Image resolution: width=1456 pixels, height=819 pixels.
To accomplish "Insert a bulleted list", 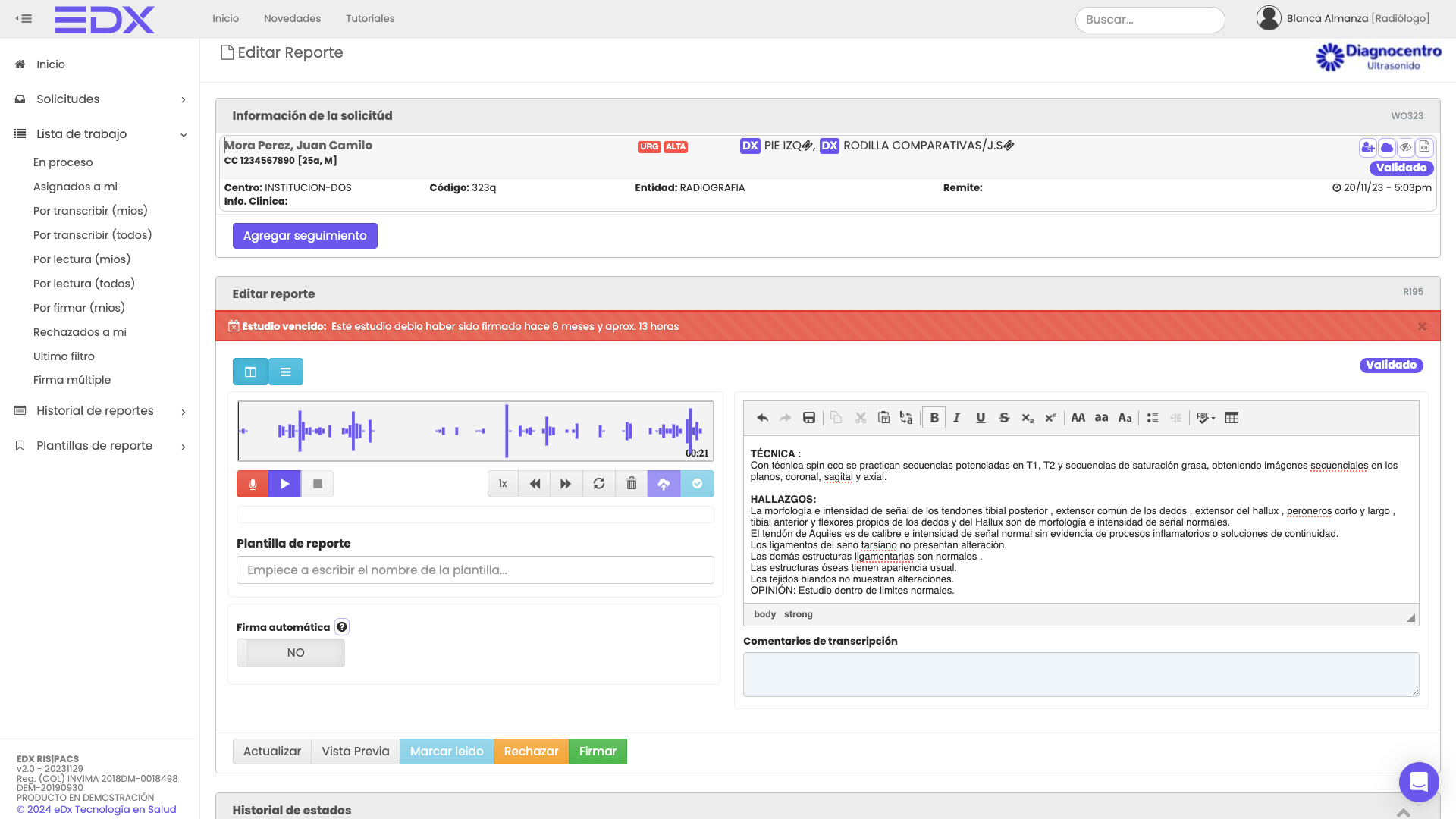I will coord(1153,418).
